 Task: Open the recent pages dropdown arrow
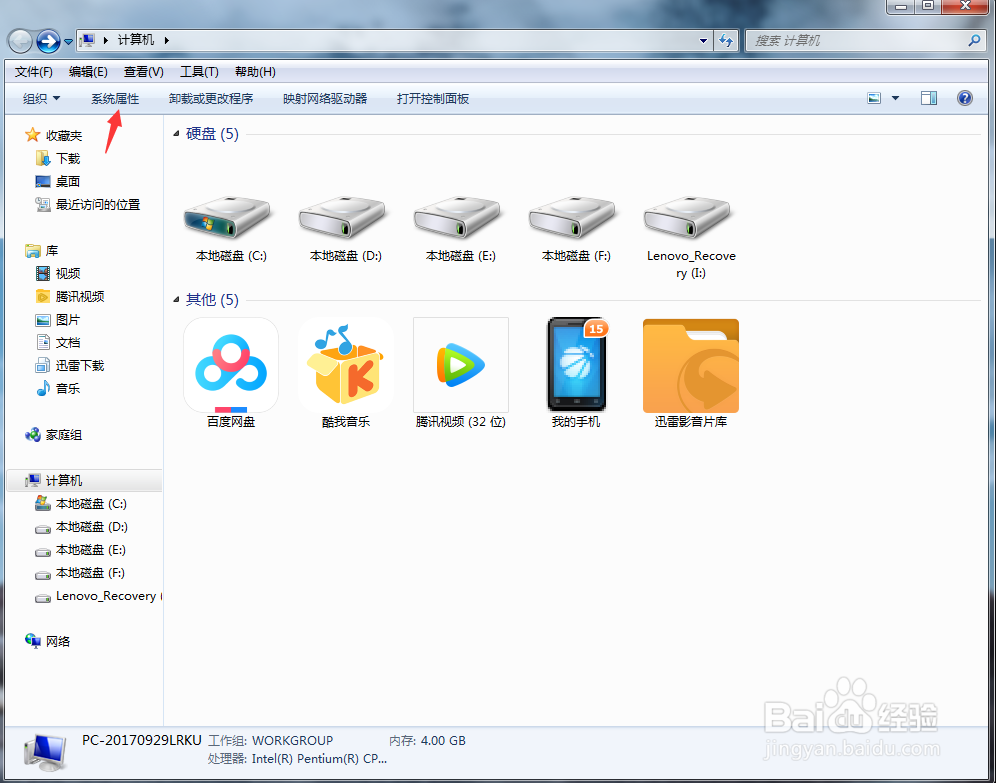(x=68, y=42)
